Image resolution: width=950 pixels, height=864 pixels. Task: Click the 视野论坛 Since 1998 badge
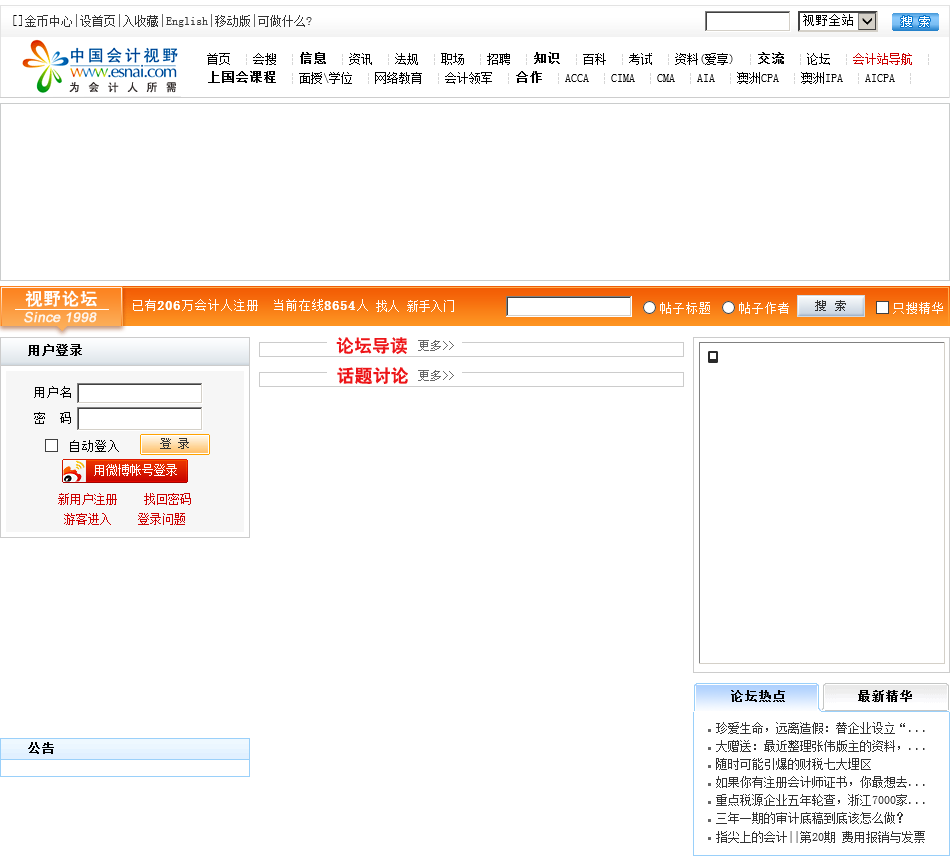pos(61,308)
